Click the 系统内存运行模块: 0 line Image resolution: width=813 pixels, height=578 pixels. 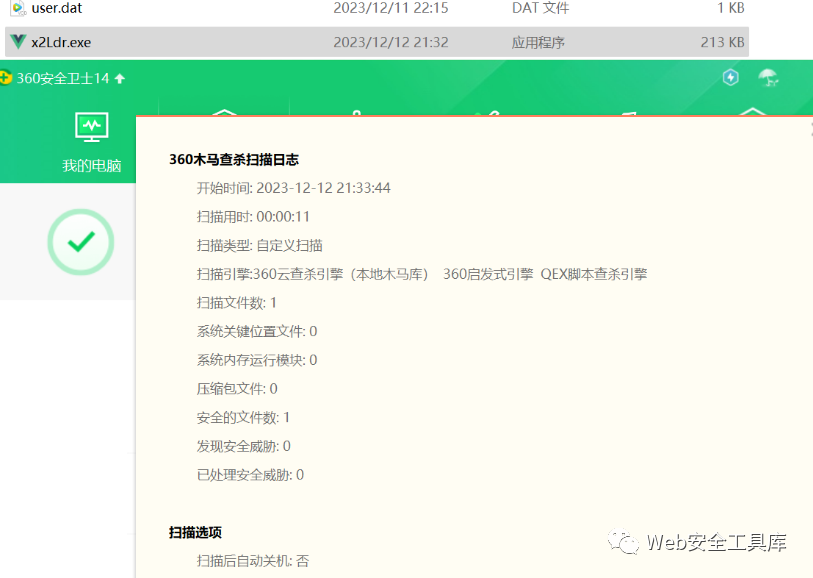(x=257, y=360)
